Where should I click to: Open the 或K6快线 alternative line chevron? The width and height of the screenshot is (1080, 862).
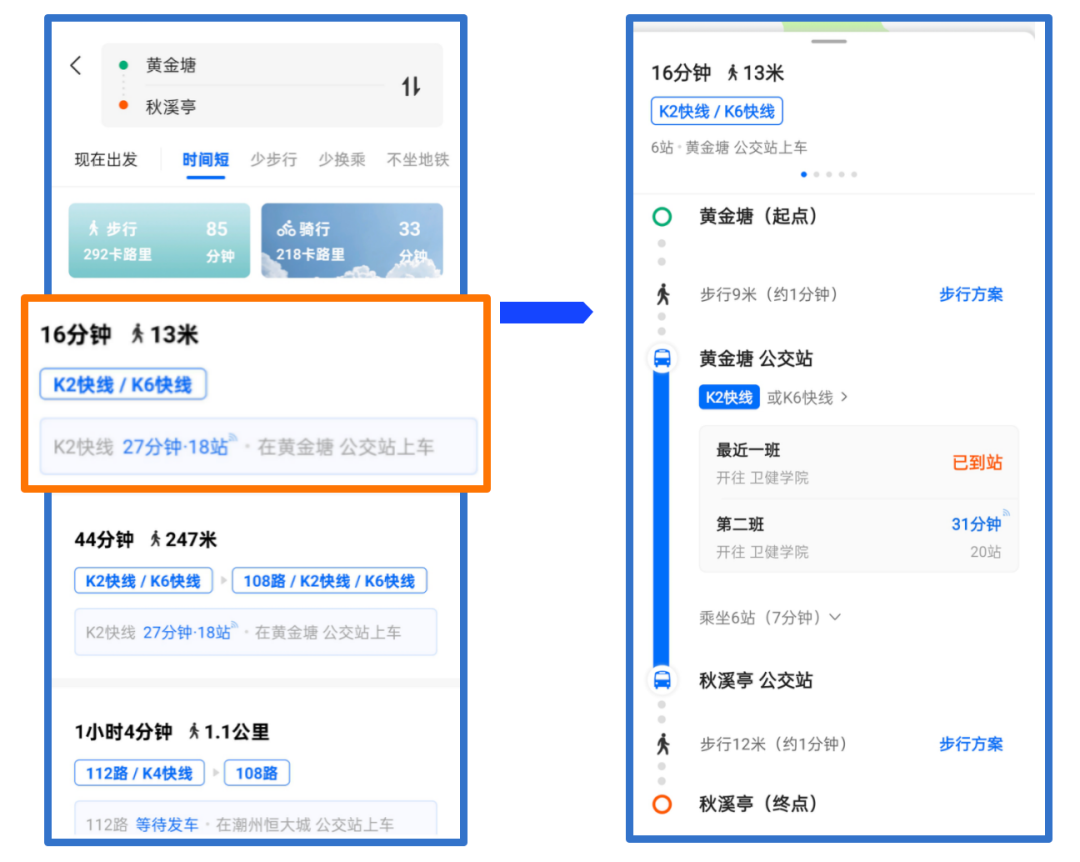pyautogui.click(x=808, y=398)
